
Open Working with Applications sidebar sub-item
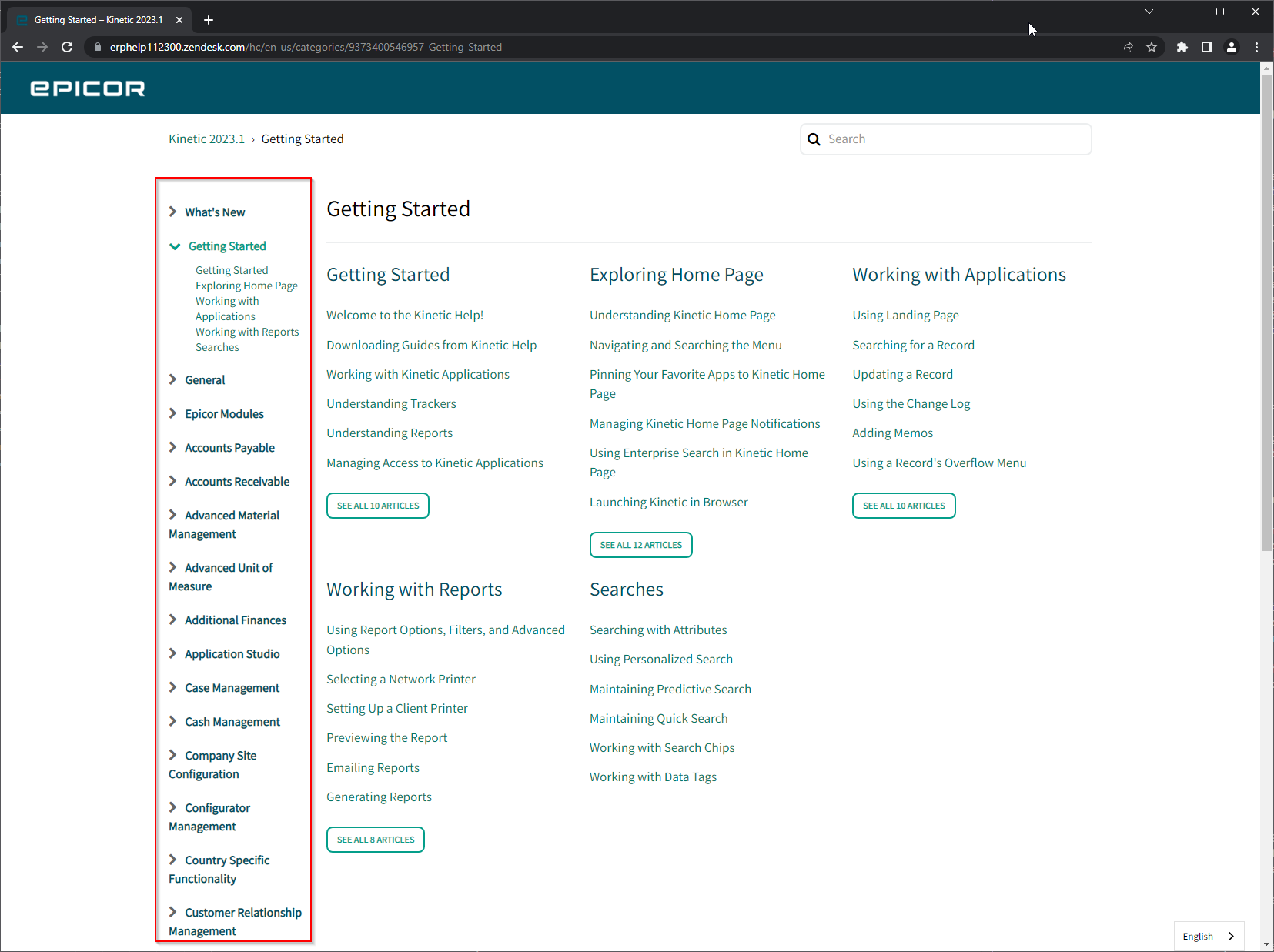coord(227,309)
